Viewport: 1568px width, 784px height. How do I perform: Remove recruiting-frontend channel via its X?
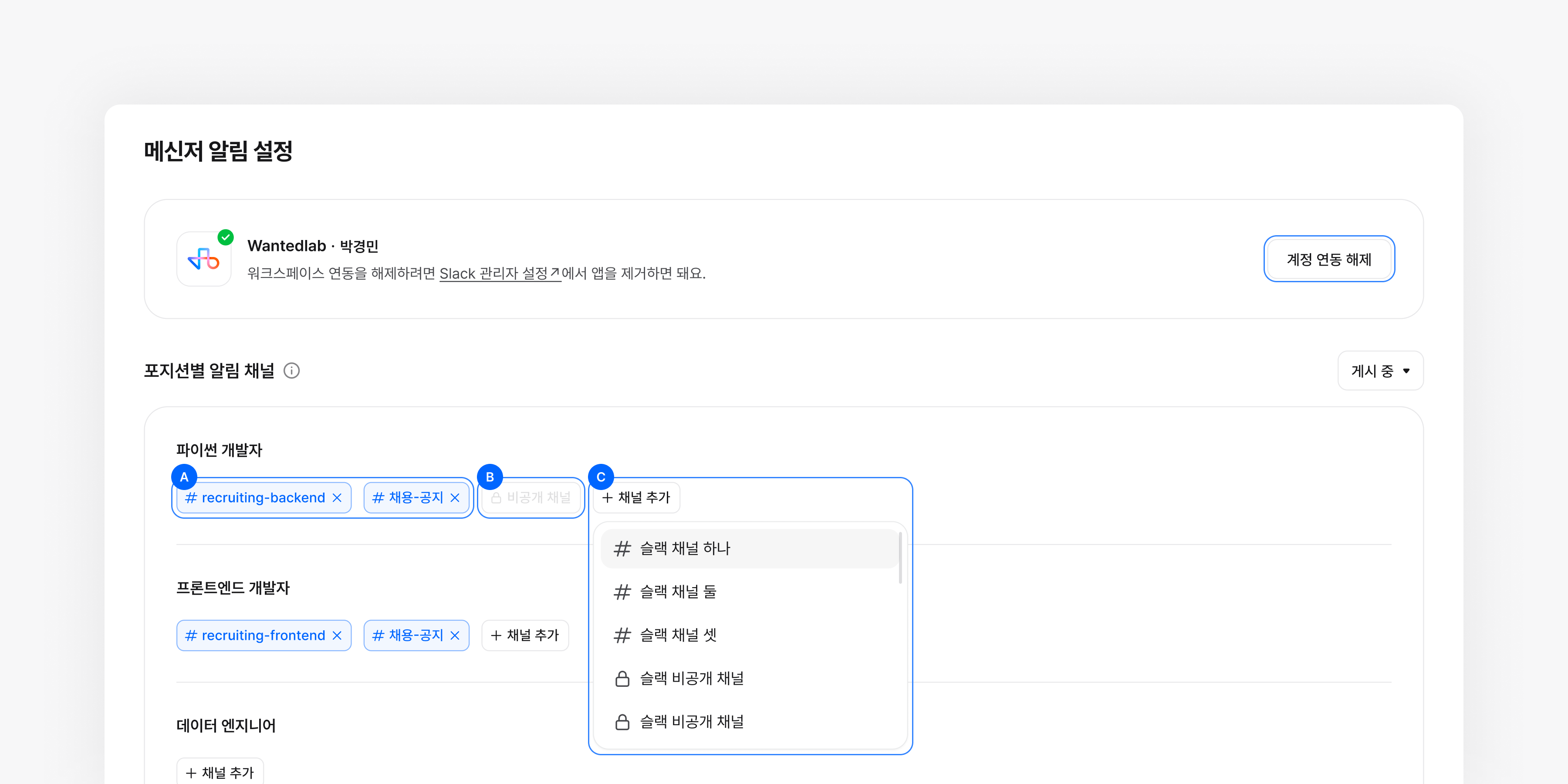(337, 635)
